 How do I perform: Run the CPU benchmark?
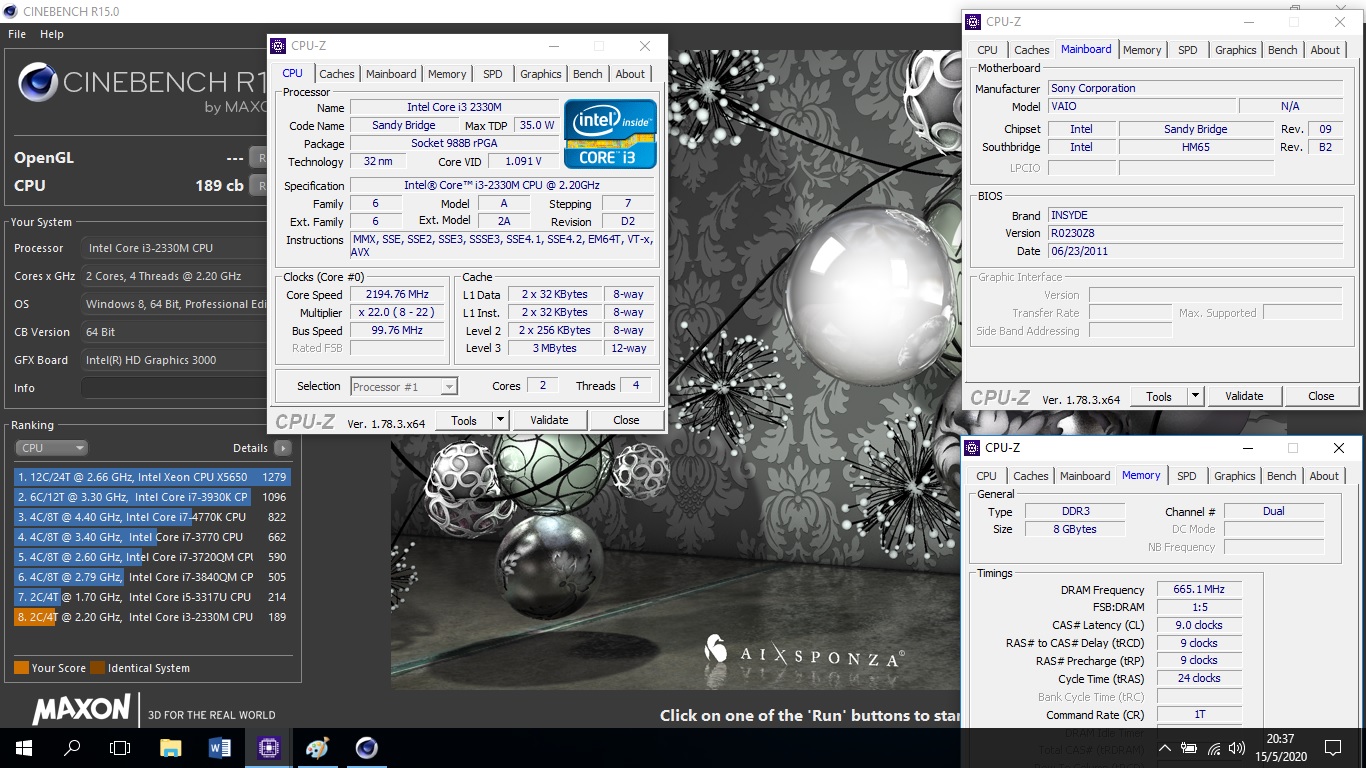click(x=258, y=186)
